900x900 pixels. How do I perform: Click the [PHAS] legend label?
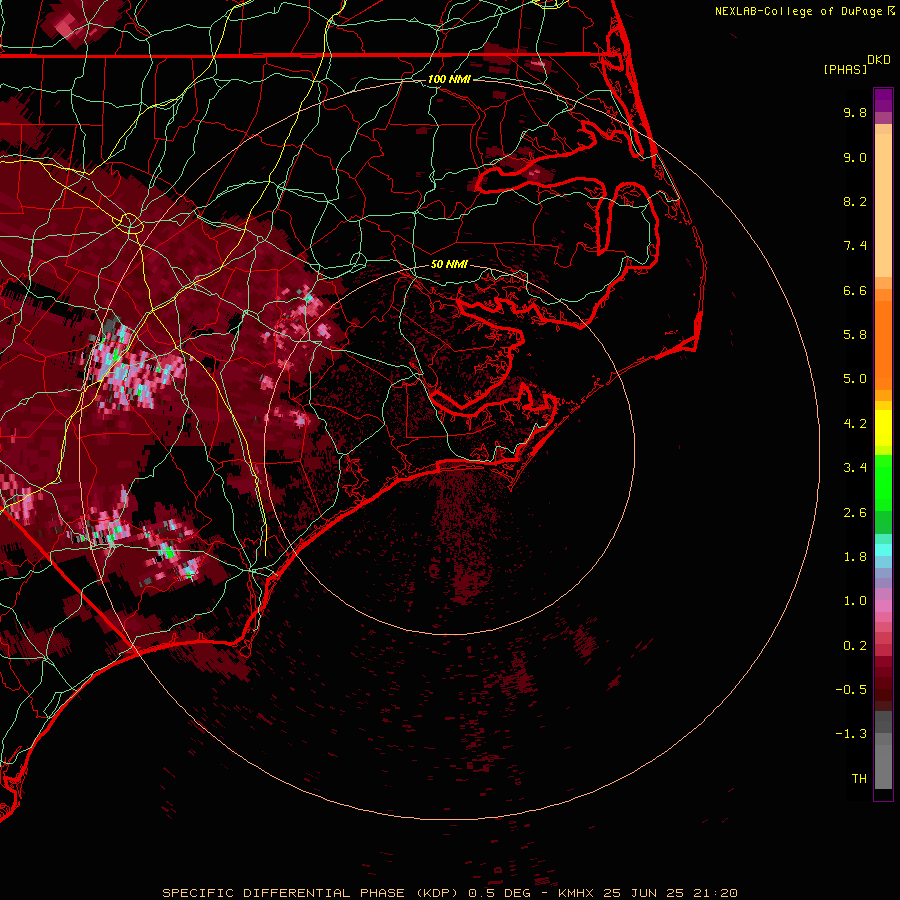[x=845, y=70]
